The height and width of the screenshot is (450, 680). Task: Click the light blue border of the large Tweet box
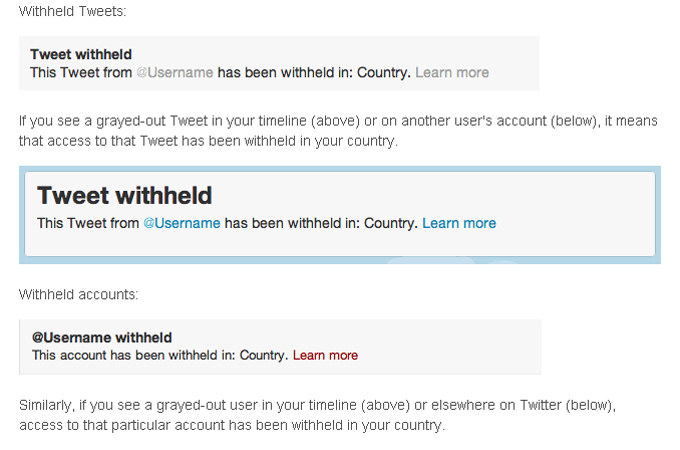340,259
